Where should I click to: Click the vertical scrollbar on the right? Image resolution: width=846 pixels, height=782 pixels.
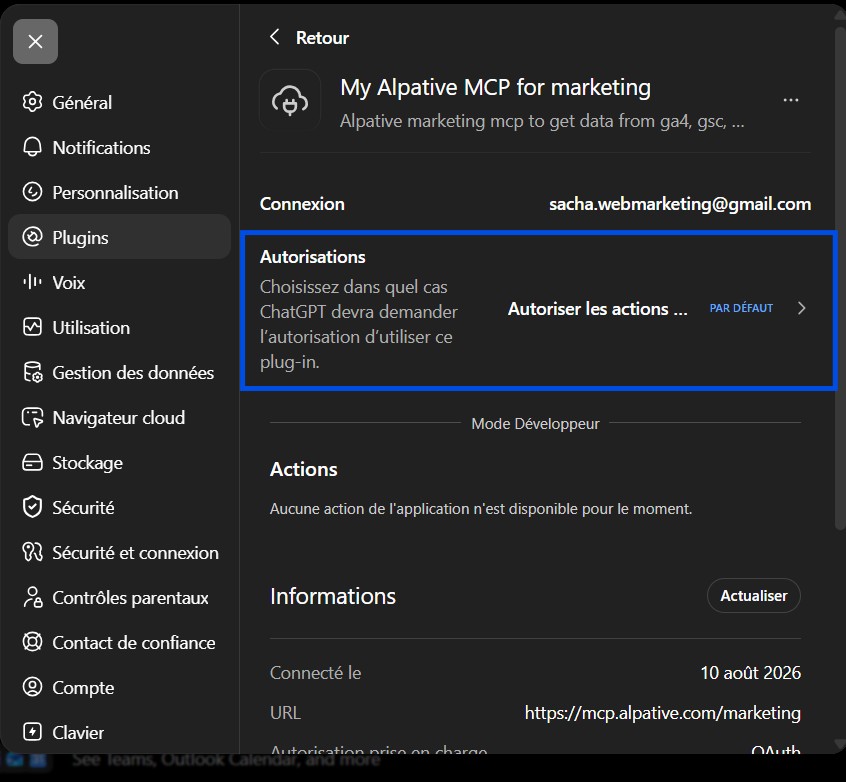pos(840,278)
